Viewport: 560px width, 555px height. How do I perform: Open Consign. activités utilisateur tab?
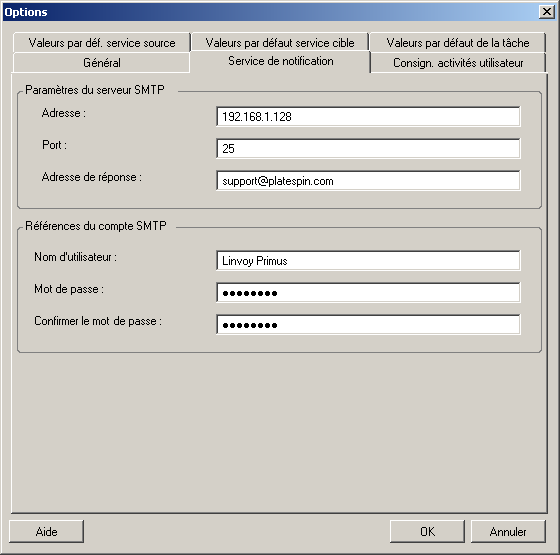tap(458, 63)
